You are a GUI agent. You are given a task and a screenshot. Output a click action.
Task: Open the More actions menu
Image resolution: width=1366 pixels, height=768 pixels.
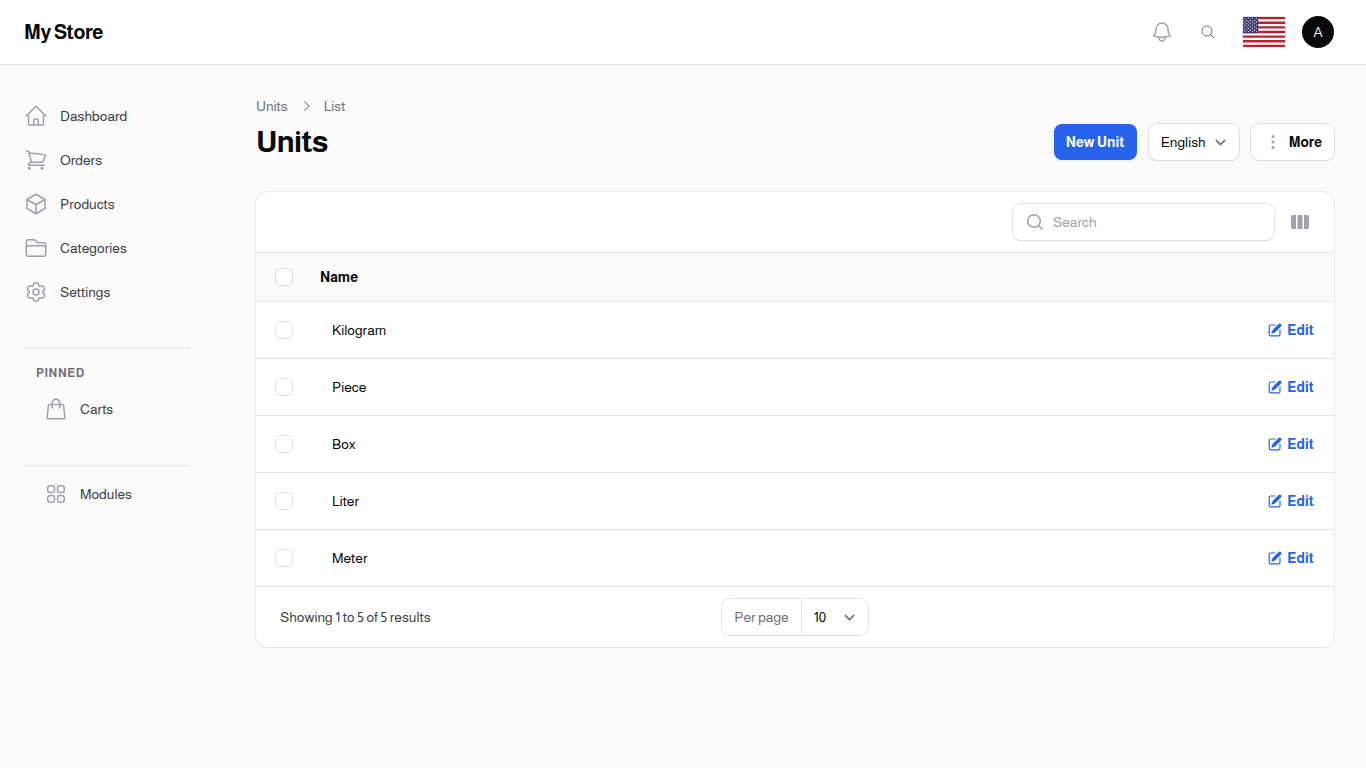coord(1292,142)
